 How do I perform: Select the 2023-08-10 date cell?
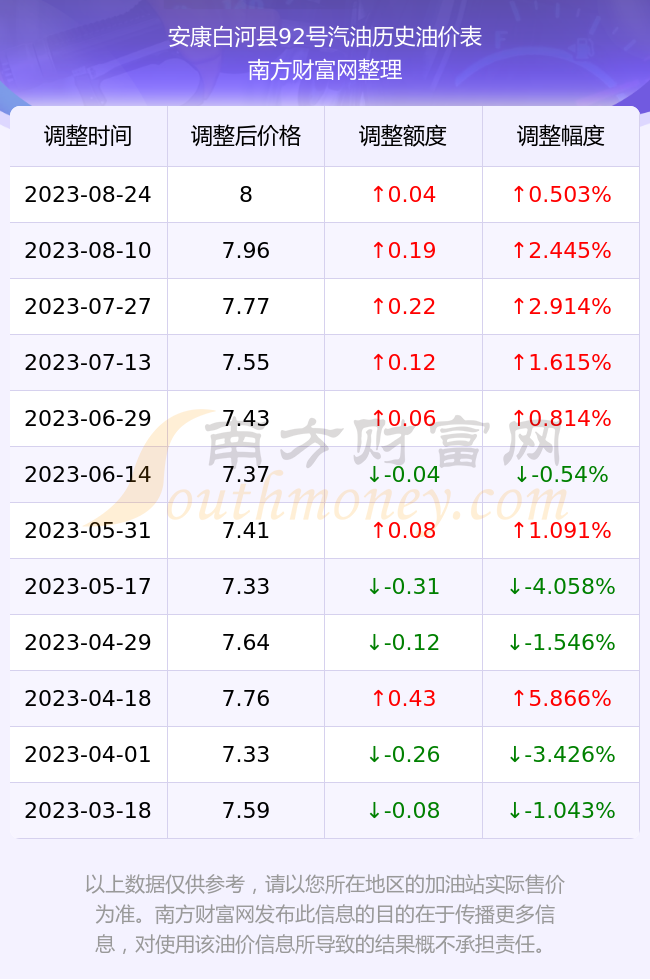(88, 251)
